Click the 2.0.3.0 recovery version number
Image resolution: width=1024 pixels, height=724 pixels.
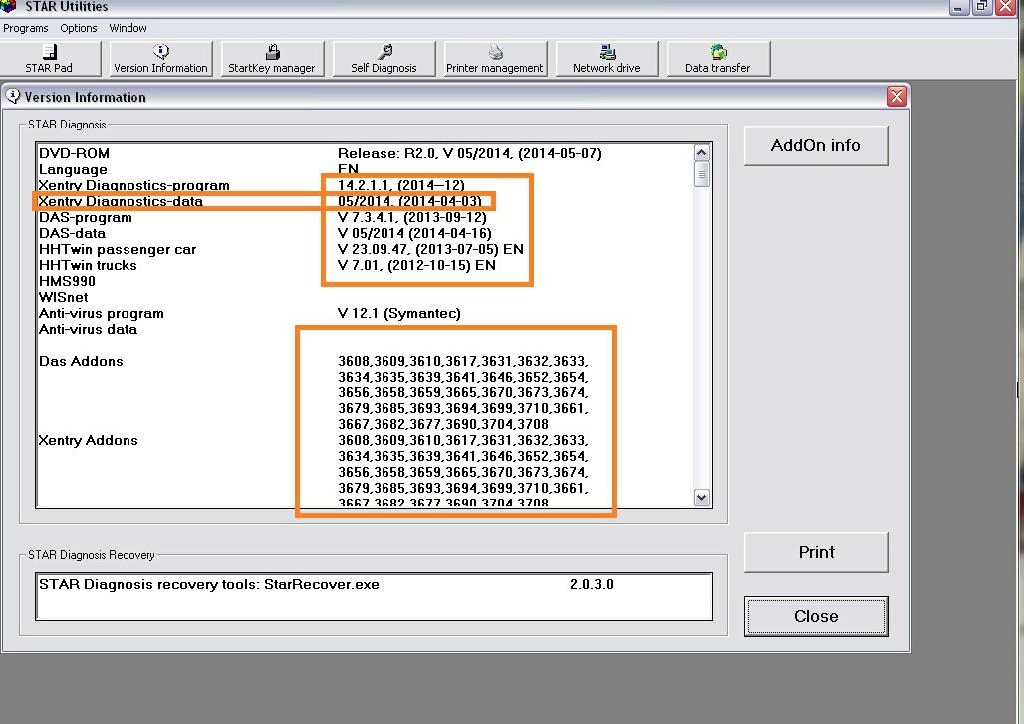tap(592, 584)
